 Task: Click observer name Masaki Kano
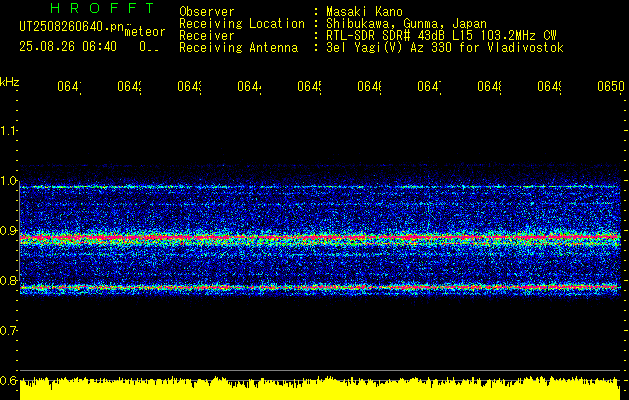pos(365,11)
